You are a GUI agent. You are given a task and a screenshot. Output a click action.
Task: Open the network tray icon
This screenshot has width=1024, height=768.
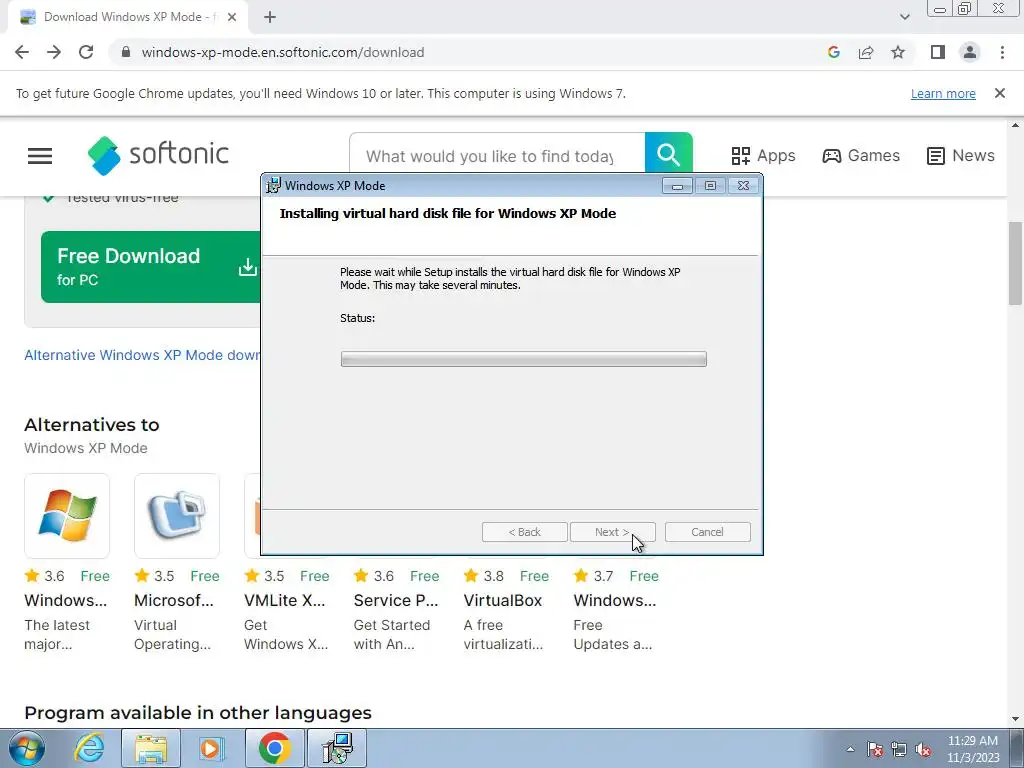[x=899, y=749]
